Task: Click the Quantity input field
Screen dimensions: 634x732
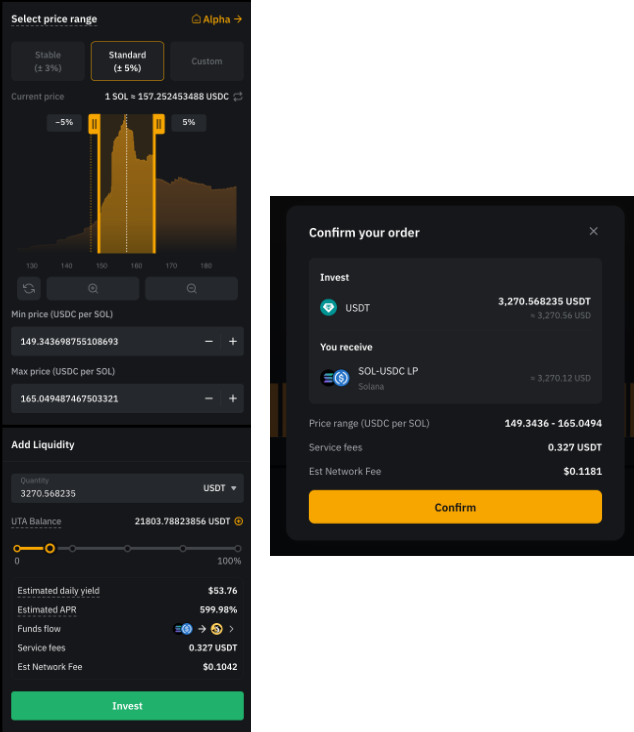Action: coord(100,493)
